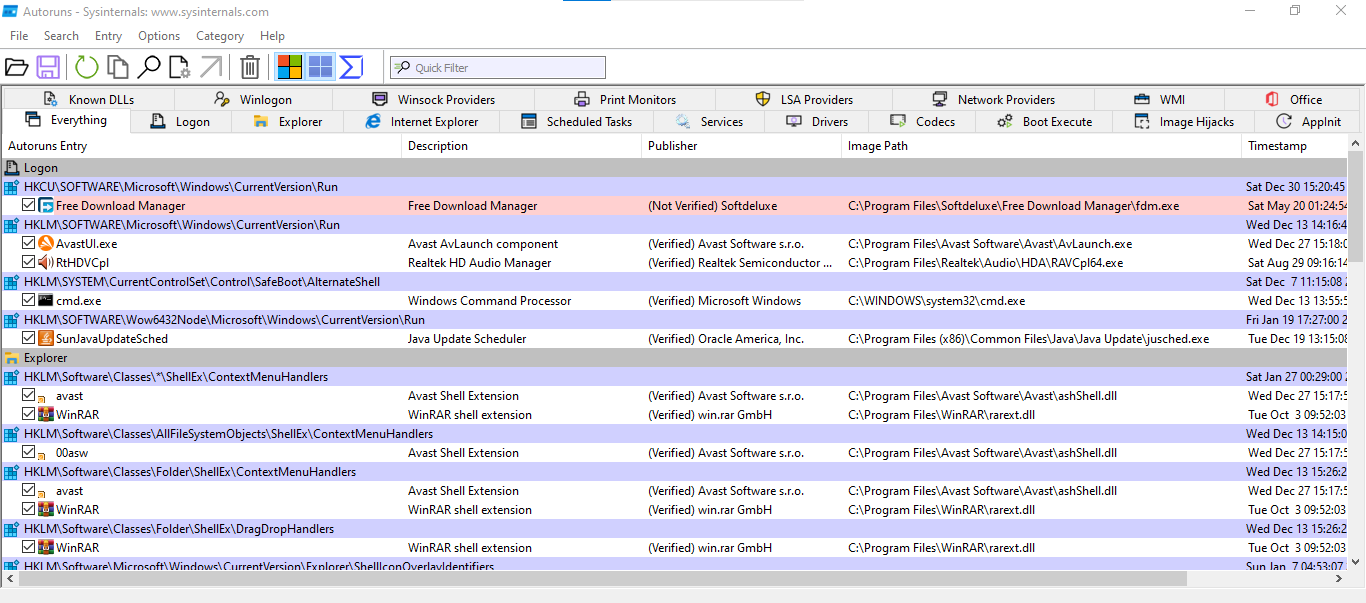Click the Delete trash can icon
Screen dimensions: 1366x603
[250, 67]
